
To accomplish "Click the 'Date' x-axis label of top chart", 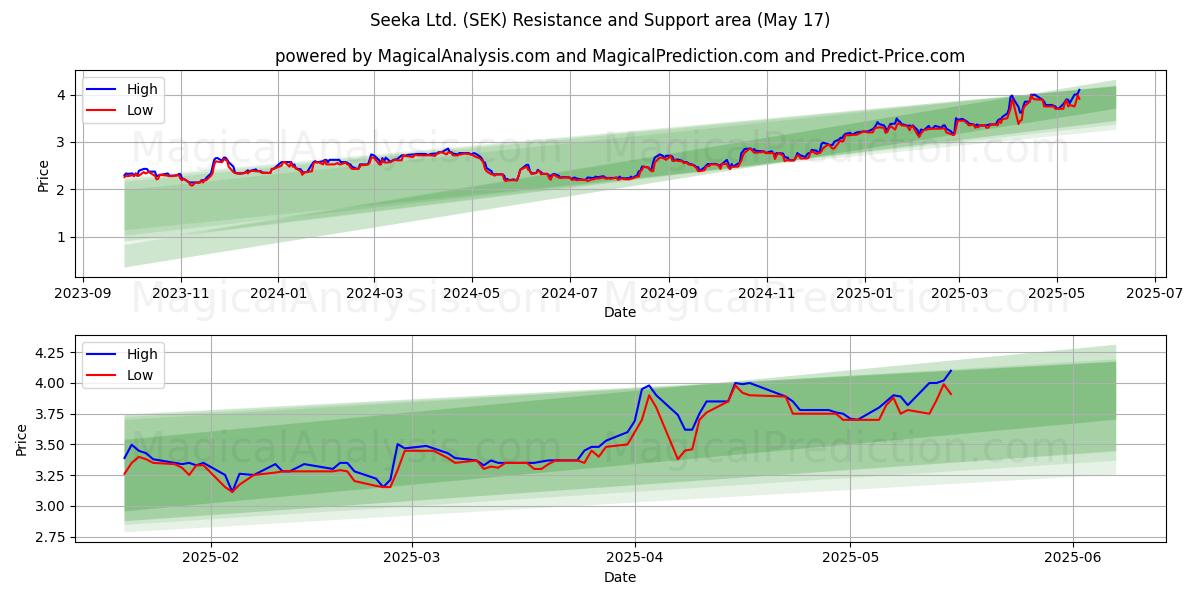I will [620, 313].
